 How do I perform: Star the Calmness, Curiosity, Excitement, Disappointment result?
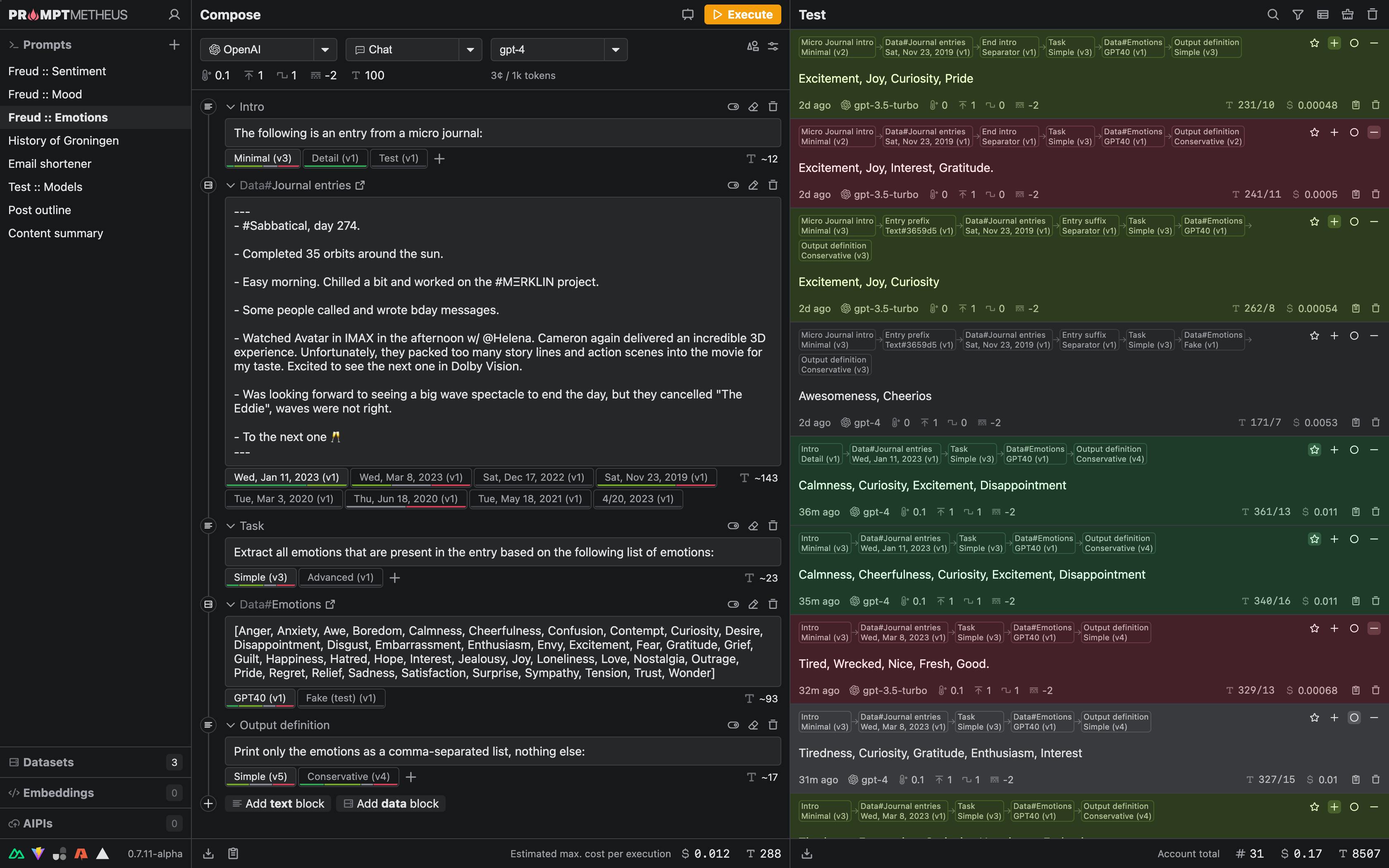(1315, 450)
